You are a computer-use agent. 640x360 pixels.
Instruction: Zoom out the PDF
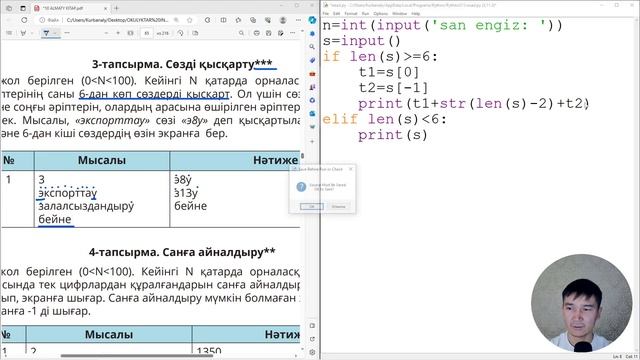(x=107, y=33)
